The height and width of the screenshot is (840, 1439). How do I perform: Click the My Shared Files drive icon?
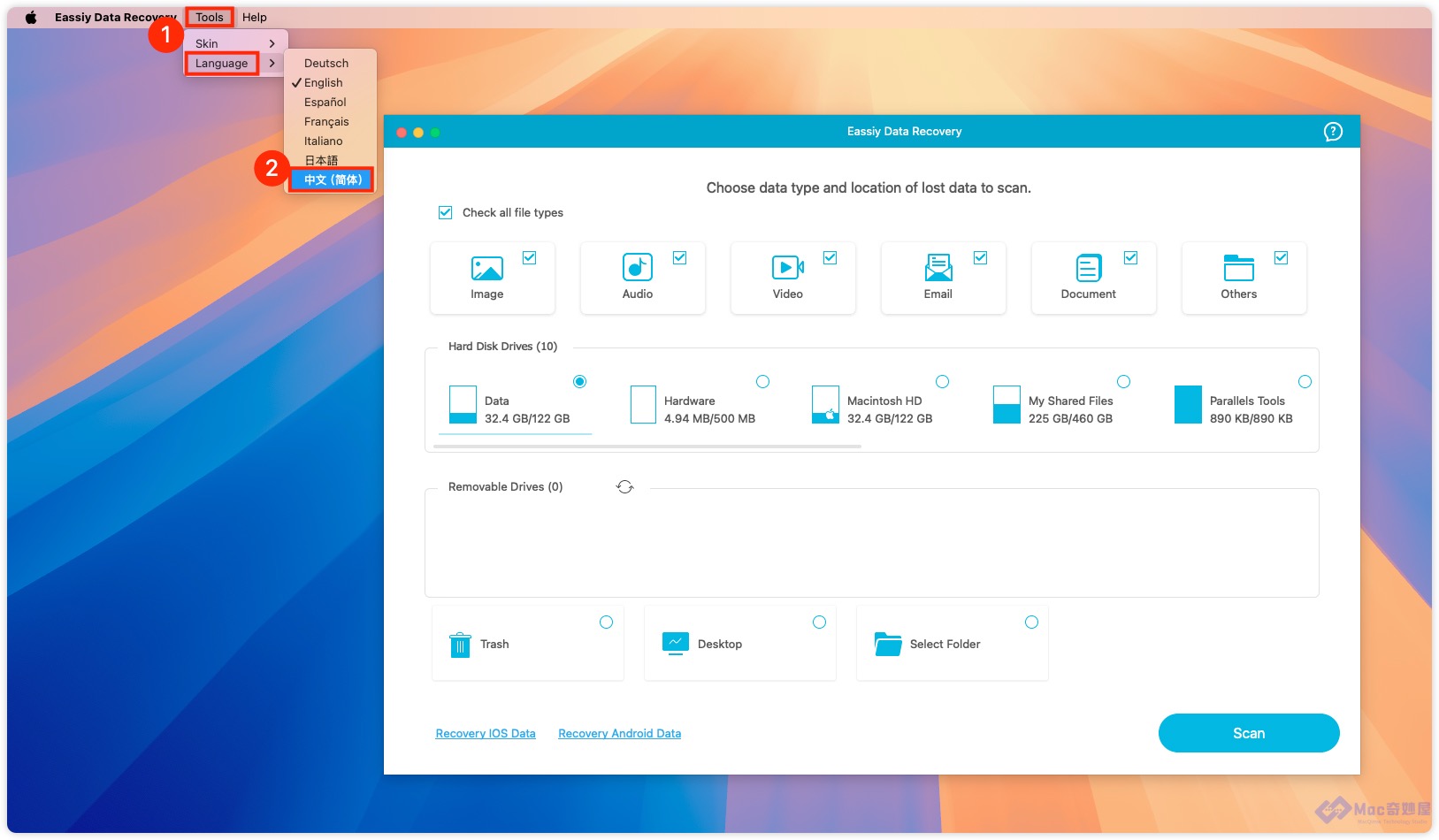(x=1007, y=405)
